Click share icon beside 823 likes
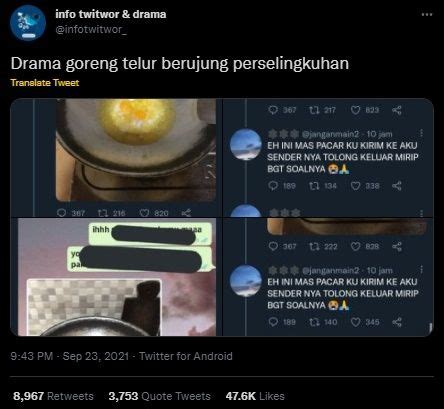 coord(397,110)
